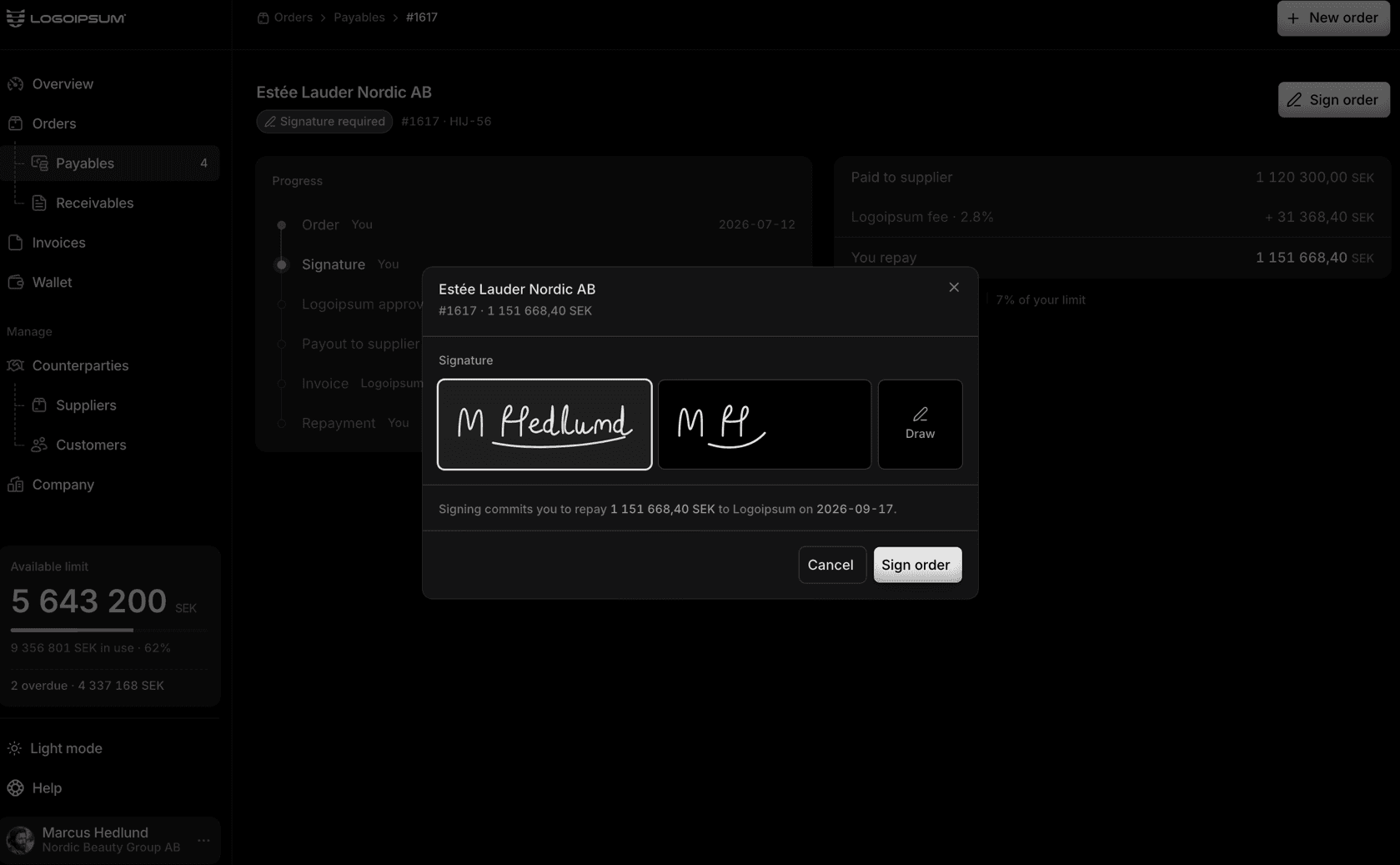Click the Paid to supplier amount
The width and height of the screenshot is (1400, 865).
pos(1314,178)
